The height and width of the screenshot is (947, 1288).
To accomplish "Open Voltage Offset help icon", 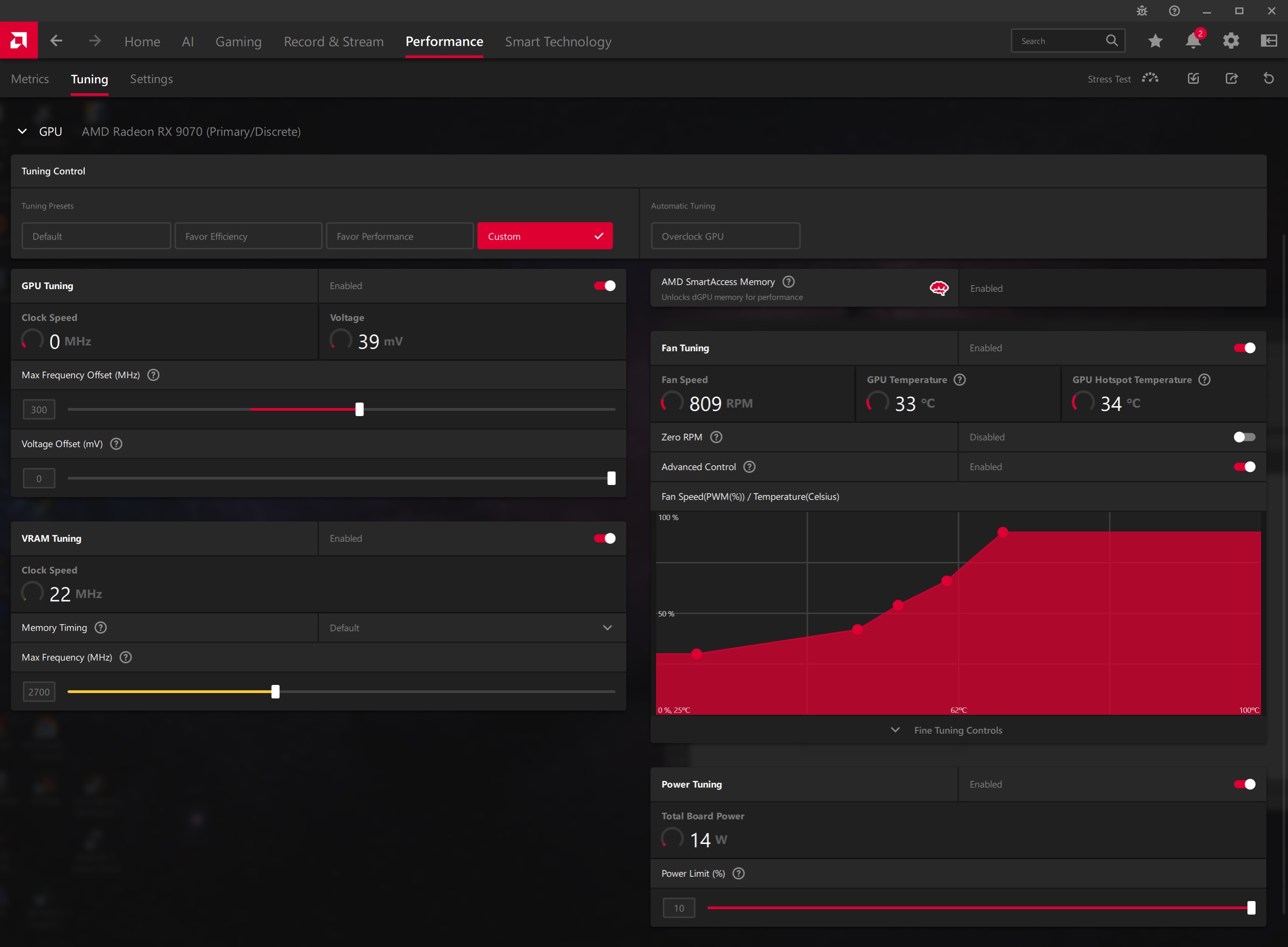I will 116,444.
